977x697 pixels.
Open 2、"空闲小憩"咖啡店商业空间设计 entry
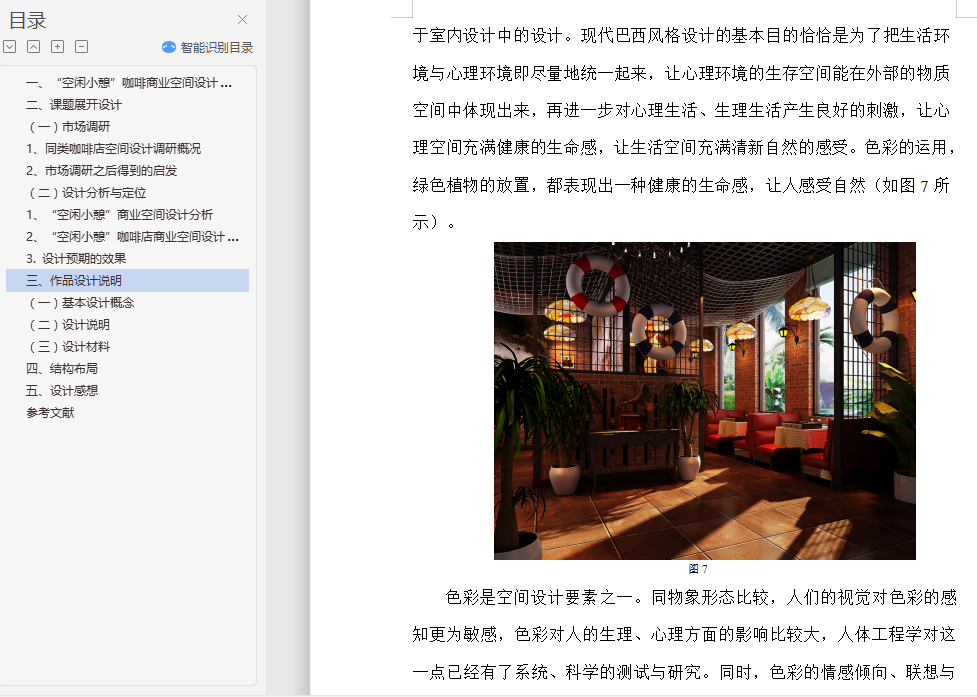(x=132, y=237)
